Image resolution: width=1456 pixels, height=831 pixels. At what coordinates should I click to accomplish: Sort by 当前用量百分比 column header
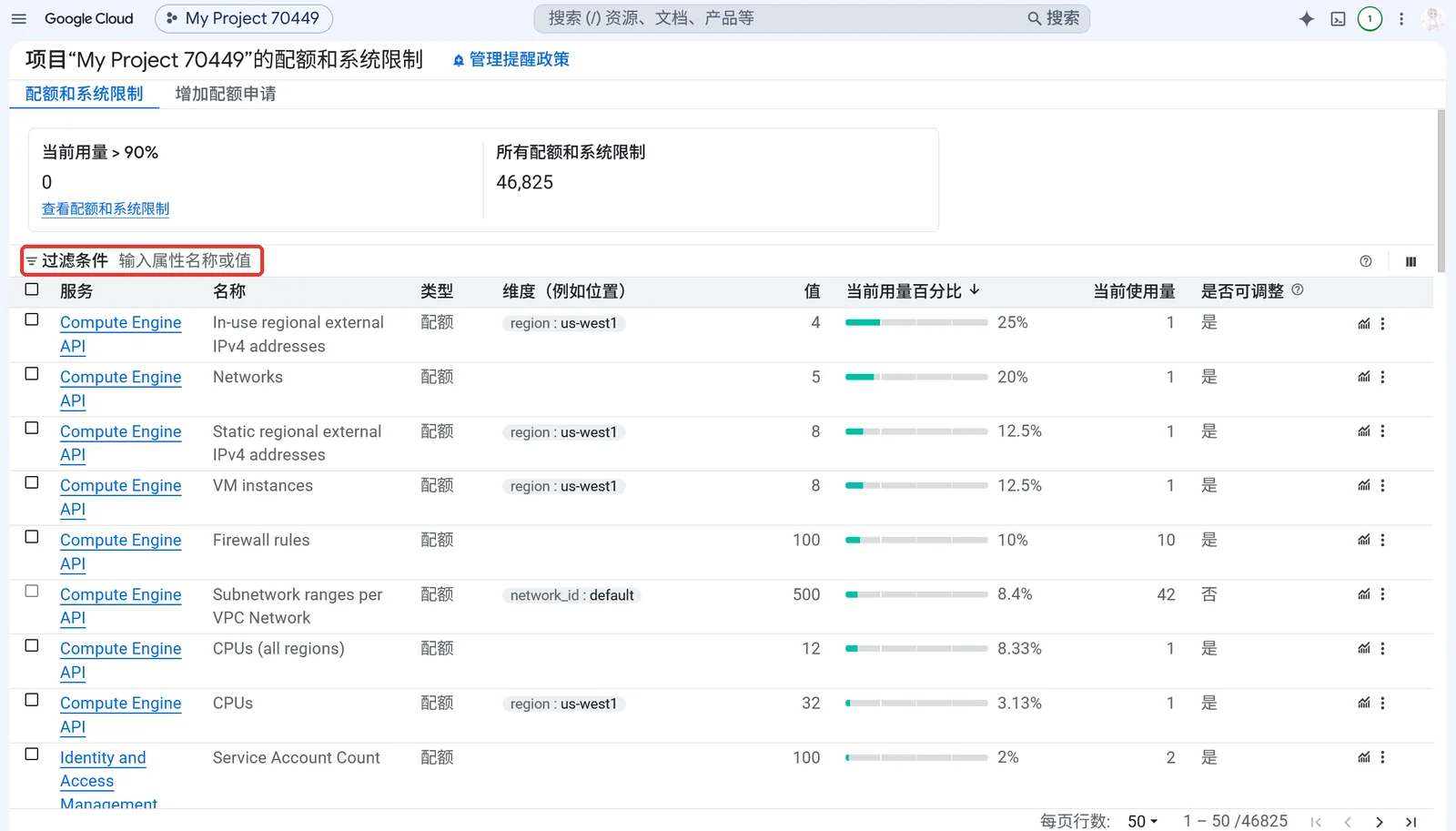pos(913,291)
